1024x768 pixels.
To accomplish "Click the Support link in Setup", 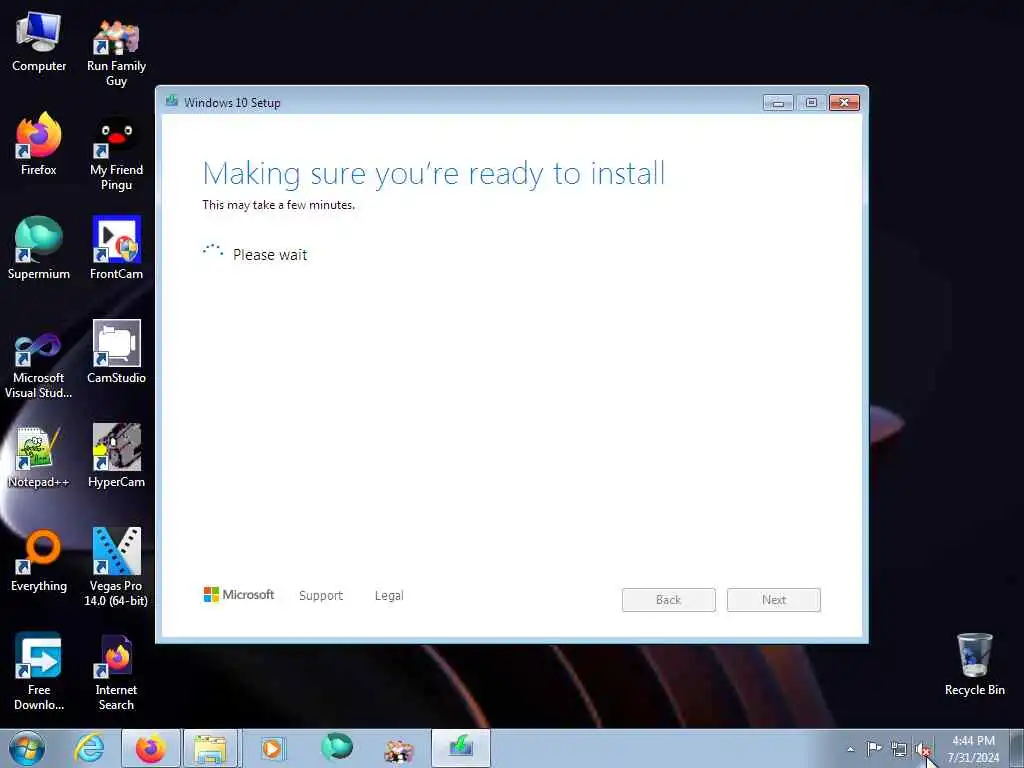I will (x=321, y=596).
